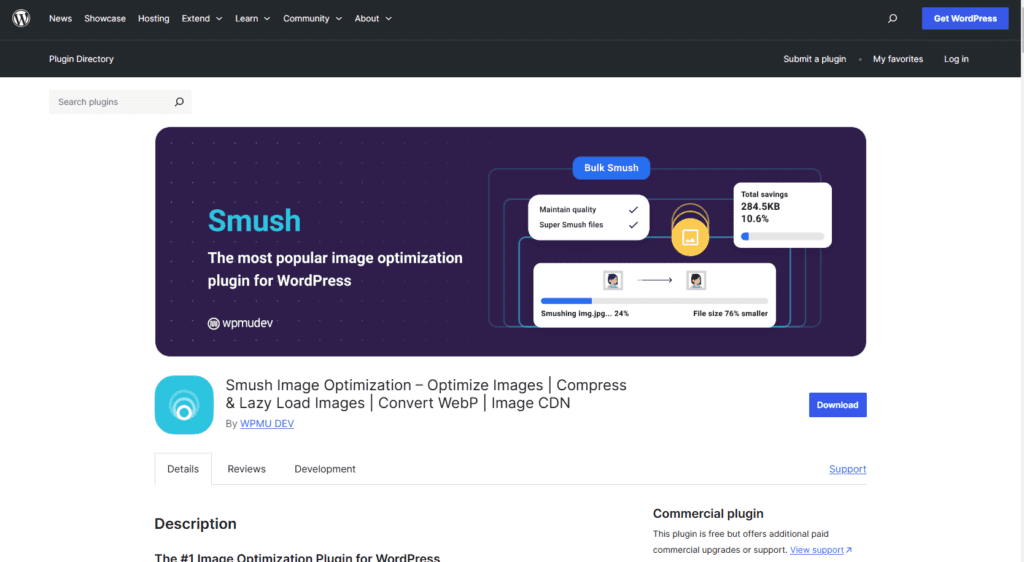This screenshot has height=562, width=1024.
Task: Open the News menu item
Action: (60, 18)
